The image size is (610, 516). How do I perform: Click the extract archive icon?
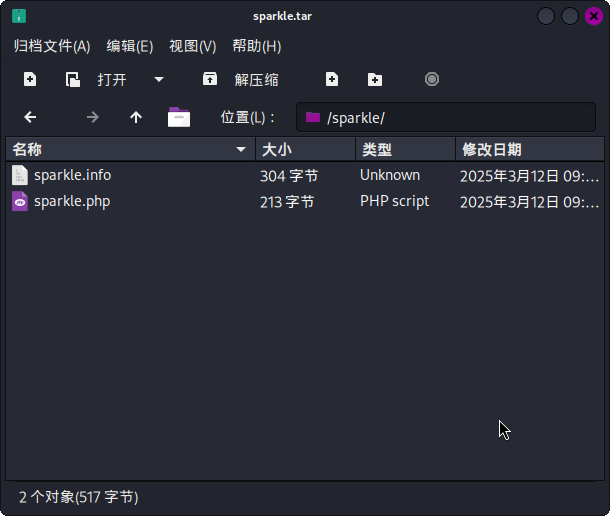tap(210, 79)
